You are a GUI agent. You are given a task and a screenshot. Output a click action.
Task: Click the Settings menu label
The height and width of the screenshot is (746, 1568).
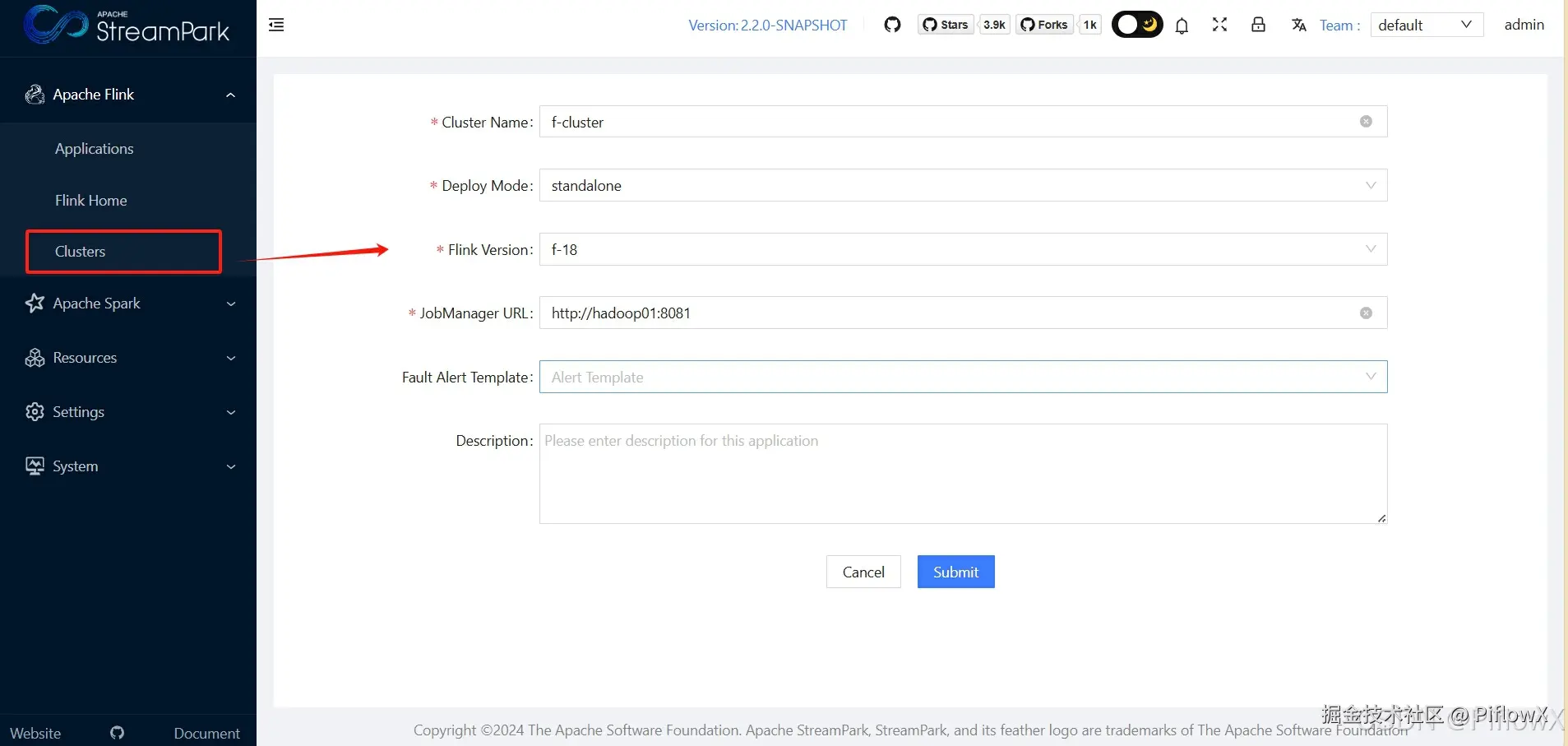tap(78, 412)
